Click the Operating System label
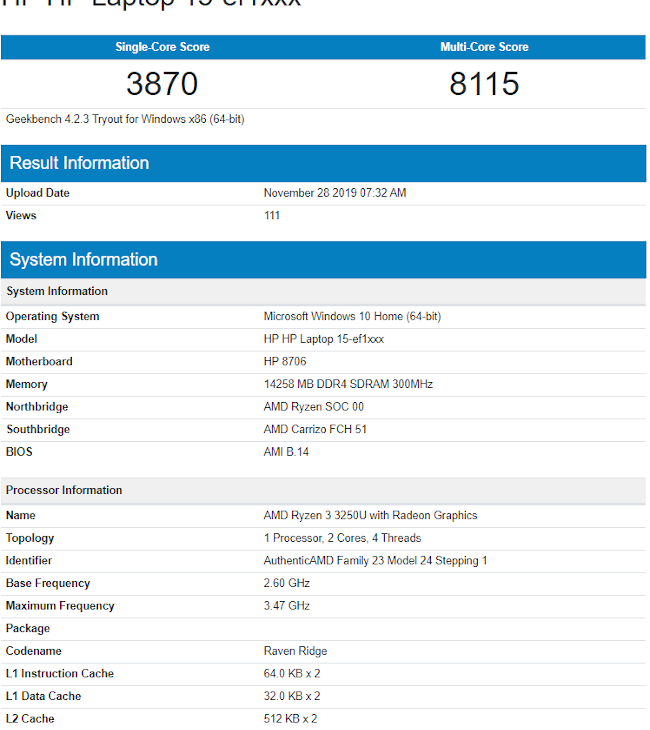650x730 pixels. pyautogui.click(x=53, y=317)
